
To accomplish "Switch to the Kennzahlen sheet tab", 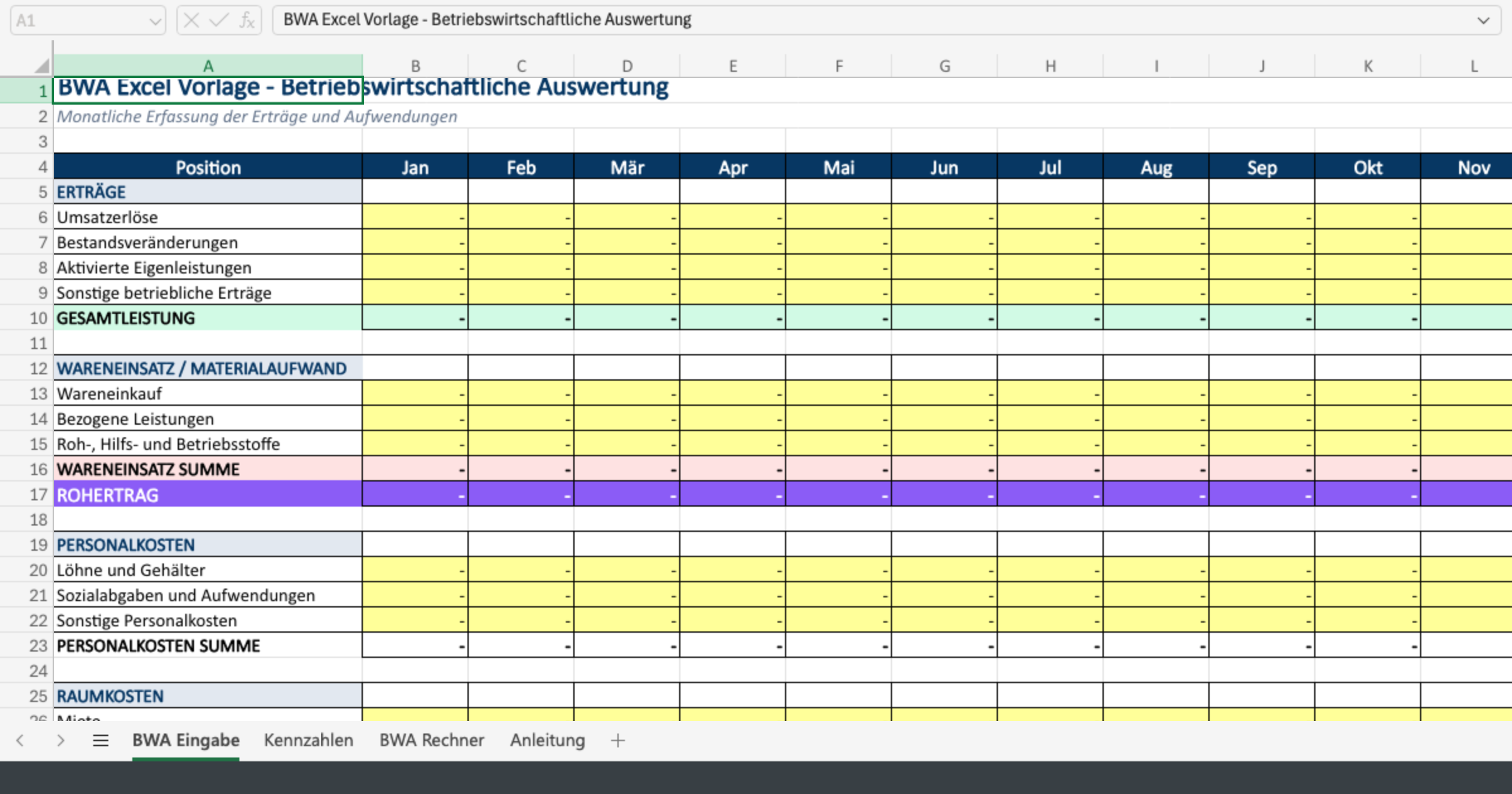I will 309,740.
